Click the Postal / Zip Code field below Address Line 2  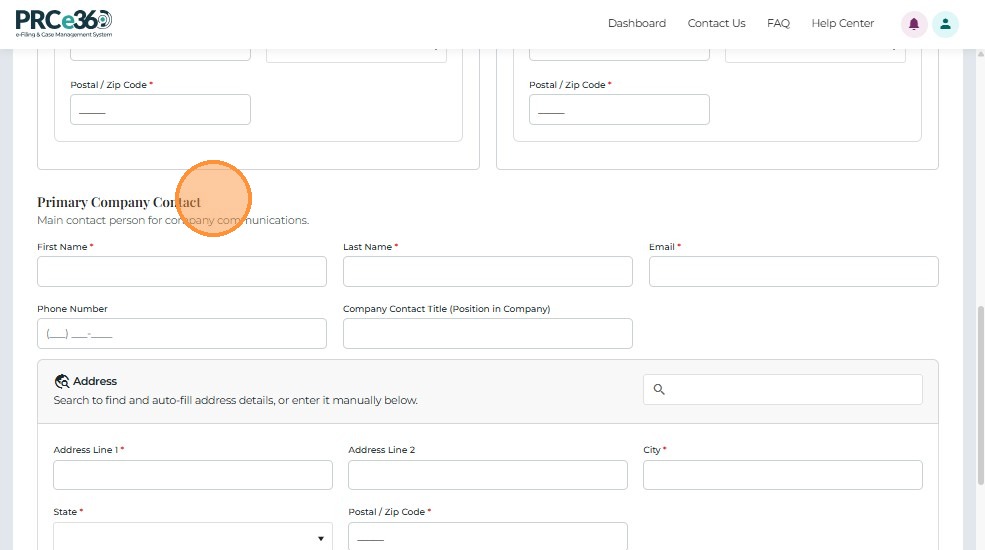487,537
